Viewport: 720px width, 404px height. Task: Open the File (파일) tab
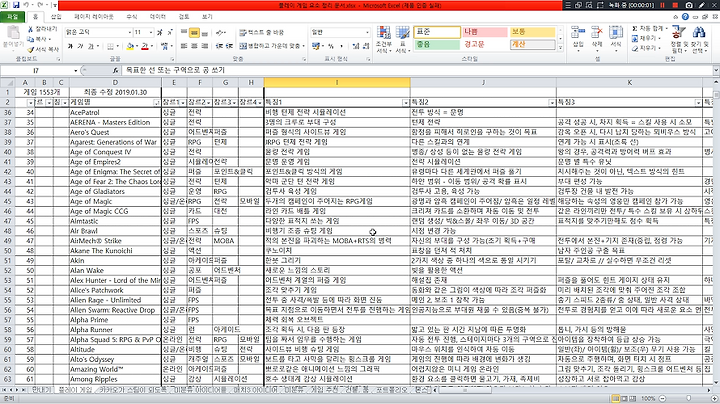[x=12, y=17]
